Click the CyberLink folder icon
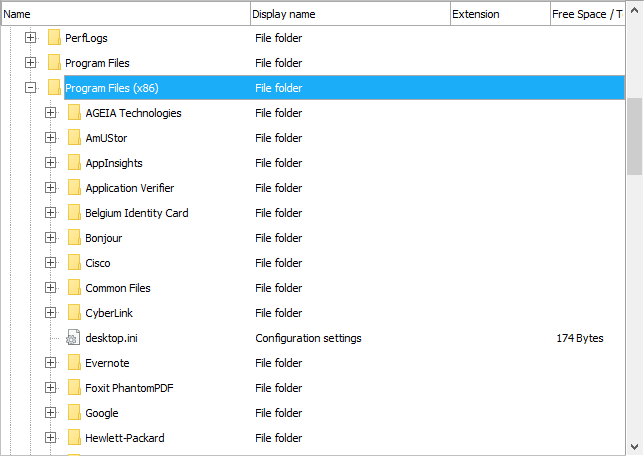644x456 pixels. pos(74,313)
